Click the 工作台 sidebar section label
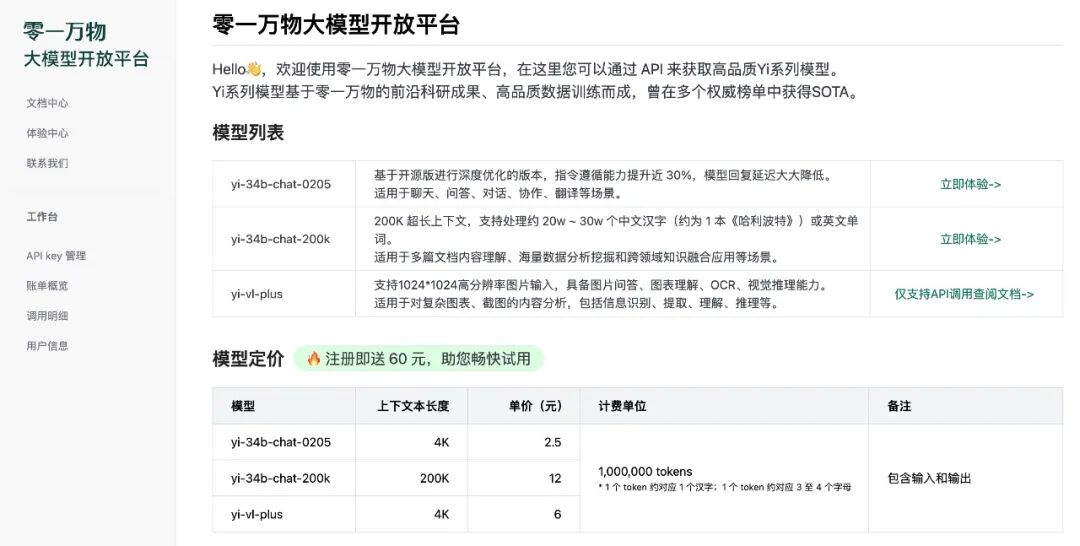1080x546 pixels. click(x=42, y=217)
